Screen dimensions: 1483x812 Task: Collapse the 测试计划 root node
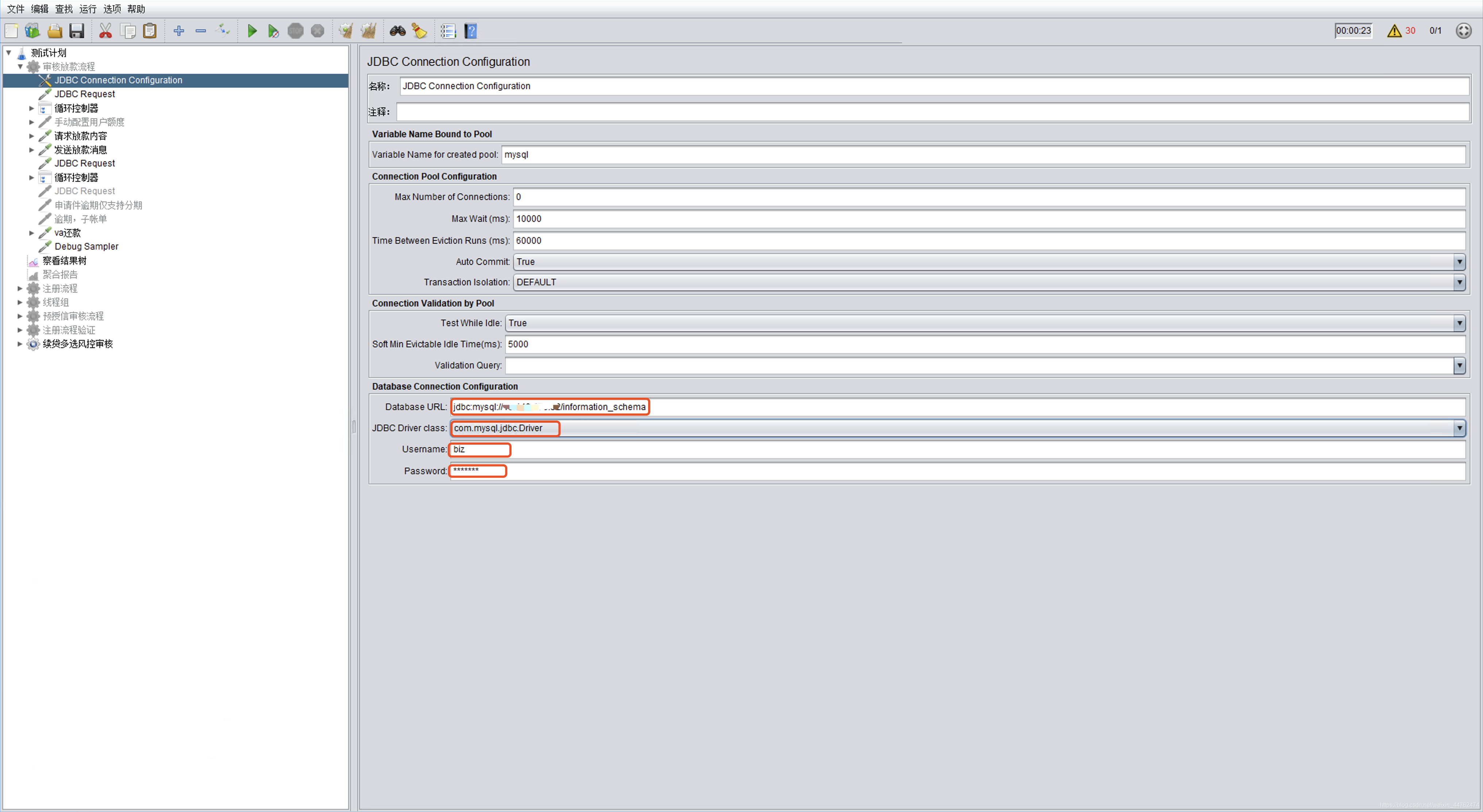pos(9,53)
